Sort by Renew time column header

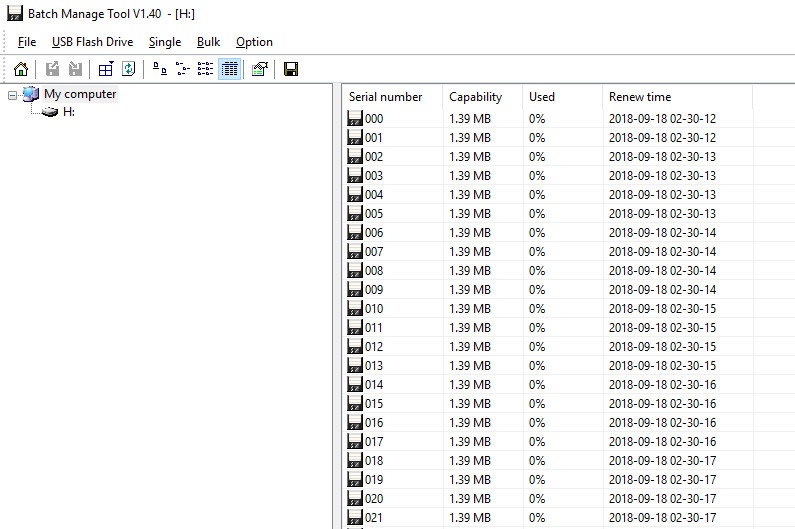click(678, 97)
